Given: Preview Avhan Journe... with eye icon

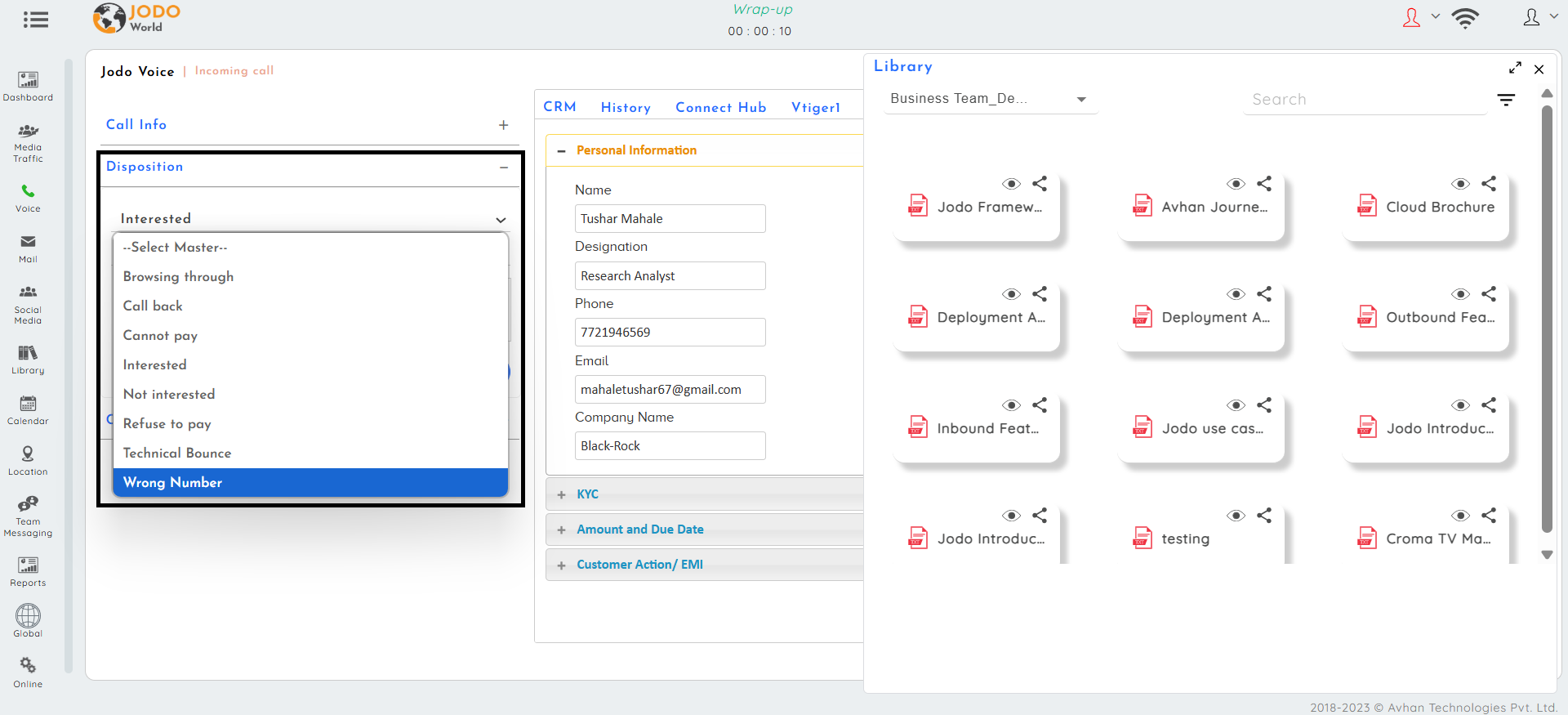Looking at the screenshot, I should pos(1236,184).
